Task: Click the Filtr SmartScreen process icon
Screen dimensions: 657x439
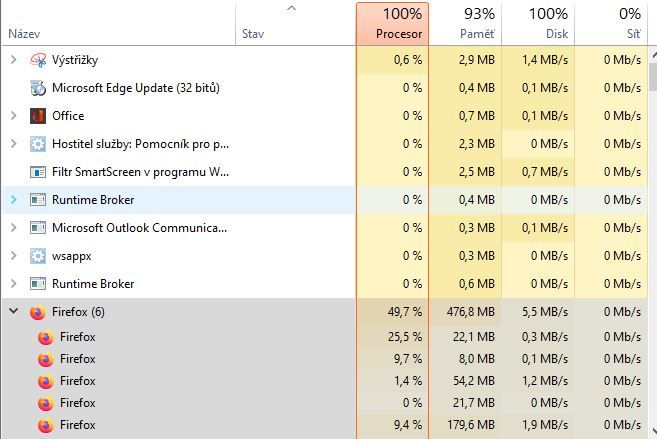Action: [x=38, y=172]
